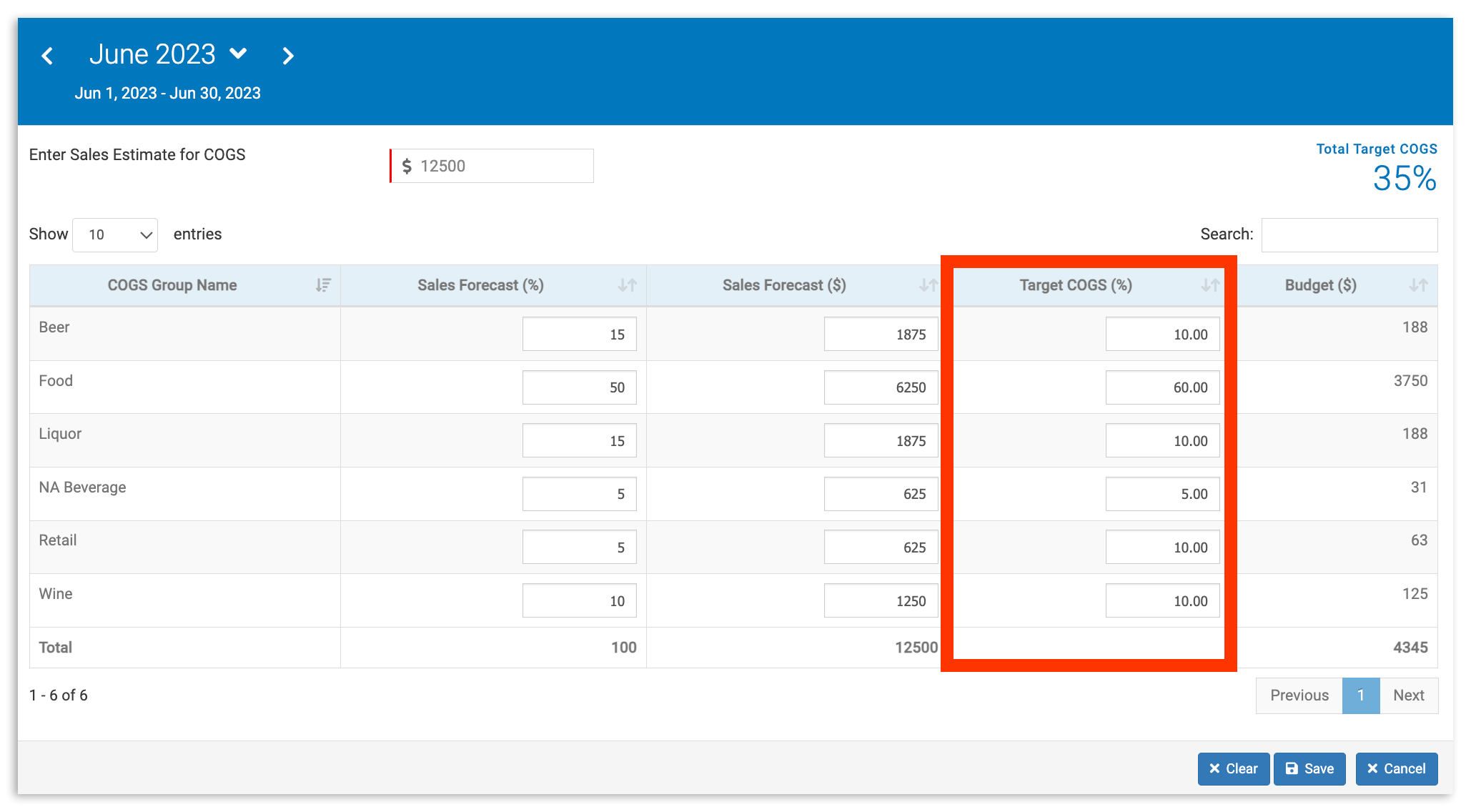Edit Beer Sales Forecast percent field
1471x812 pixels.
coord(579,334)
